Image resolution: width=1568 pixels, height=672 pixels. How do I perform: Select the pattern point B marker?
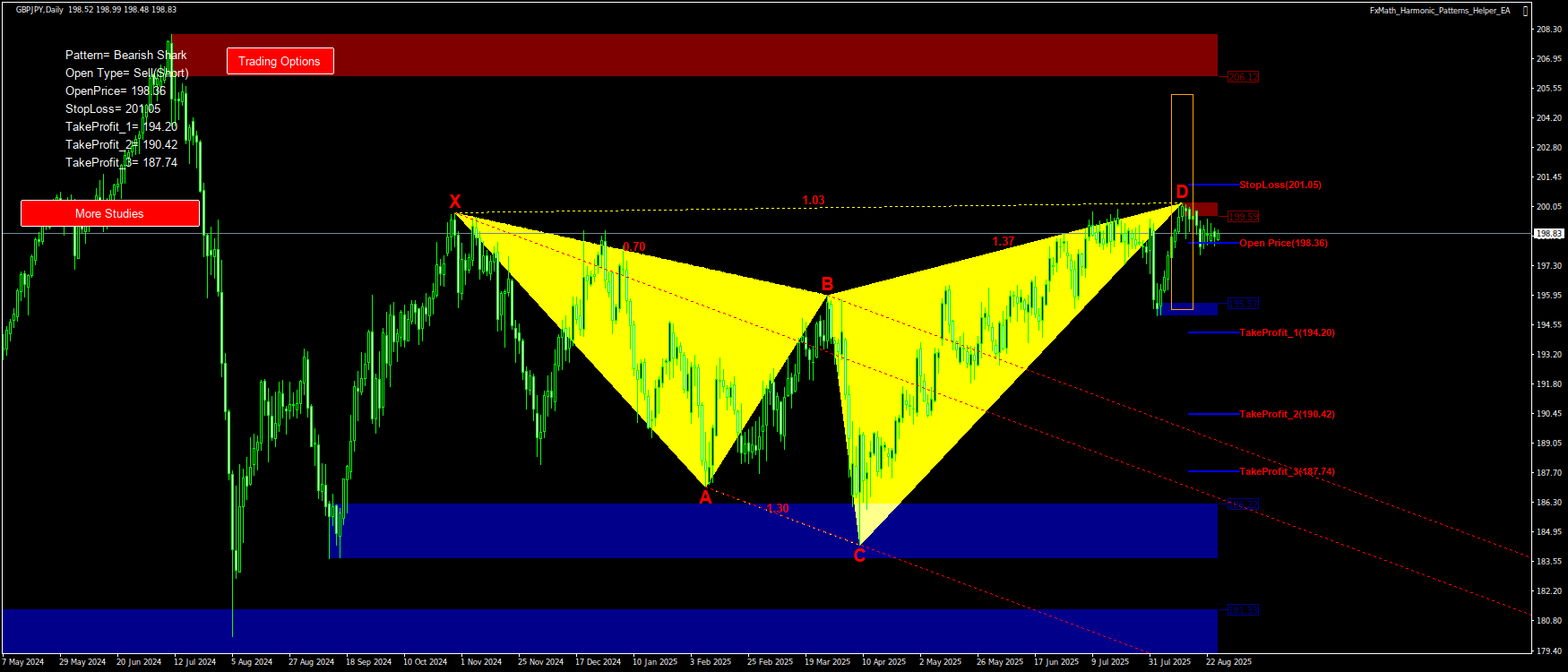point(828,285)
